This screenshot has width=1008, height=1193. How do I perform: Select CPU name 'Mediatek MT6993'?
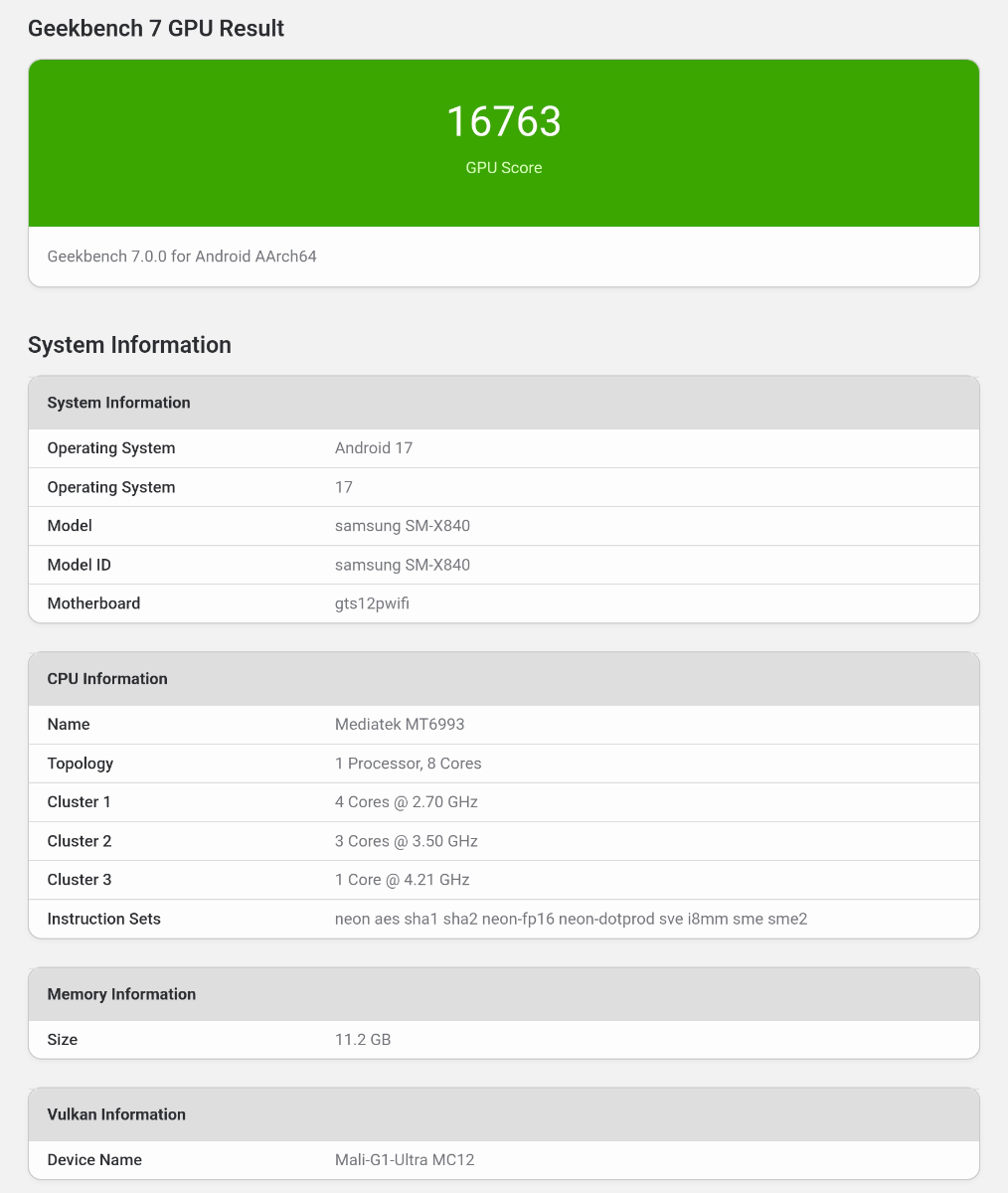click(x=400, y=725)
